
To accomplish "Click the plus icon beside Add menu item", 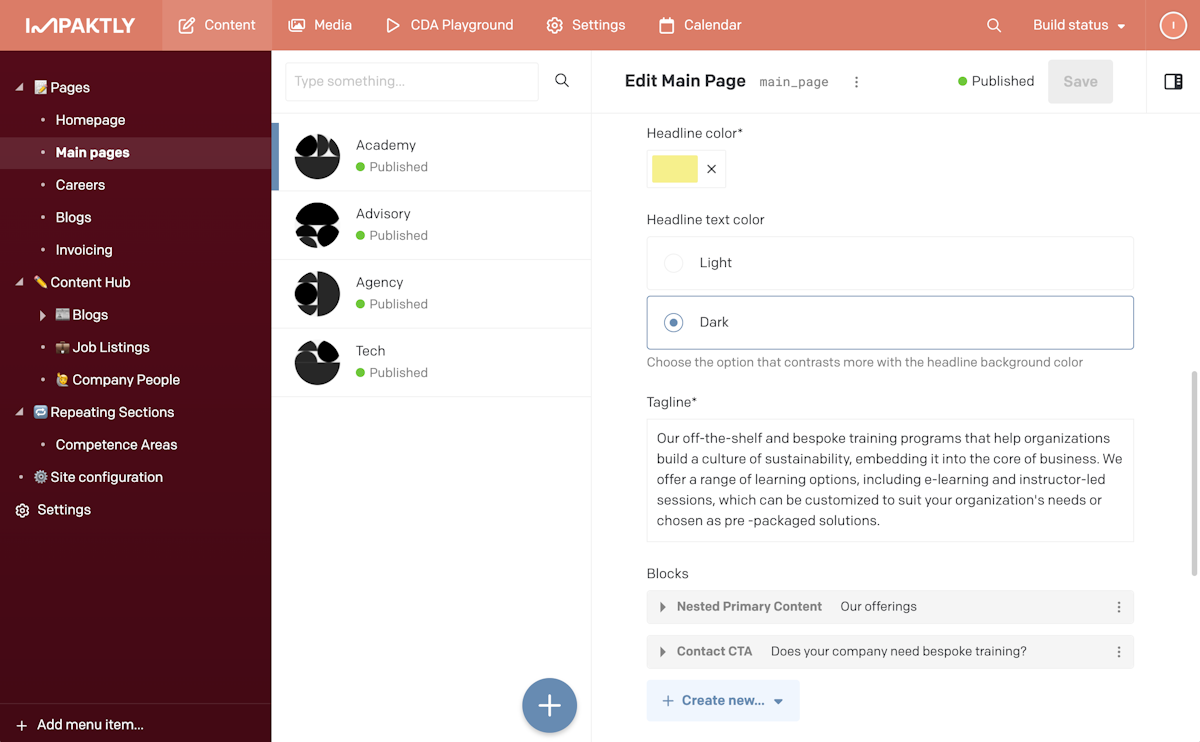I will [x=22, y=725].
